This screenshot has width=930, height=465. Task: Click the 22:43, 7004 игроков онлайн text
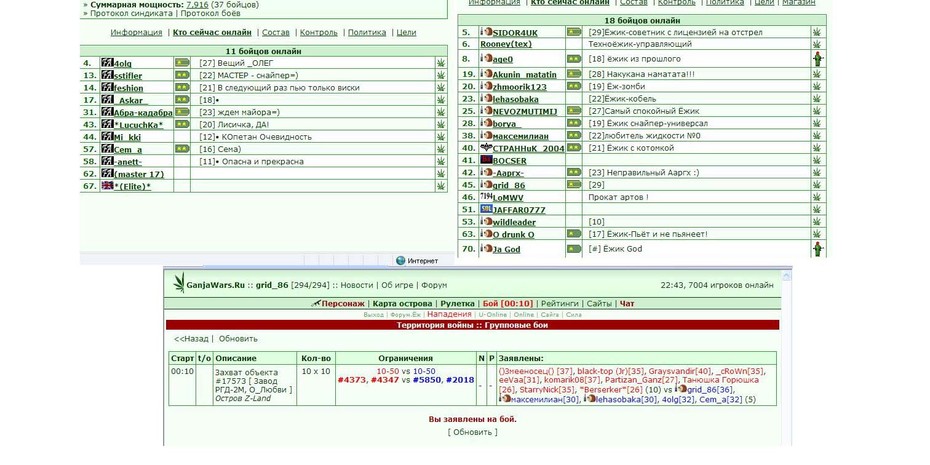point(716,285)
